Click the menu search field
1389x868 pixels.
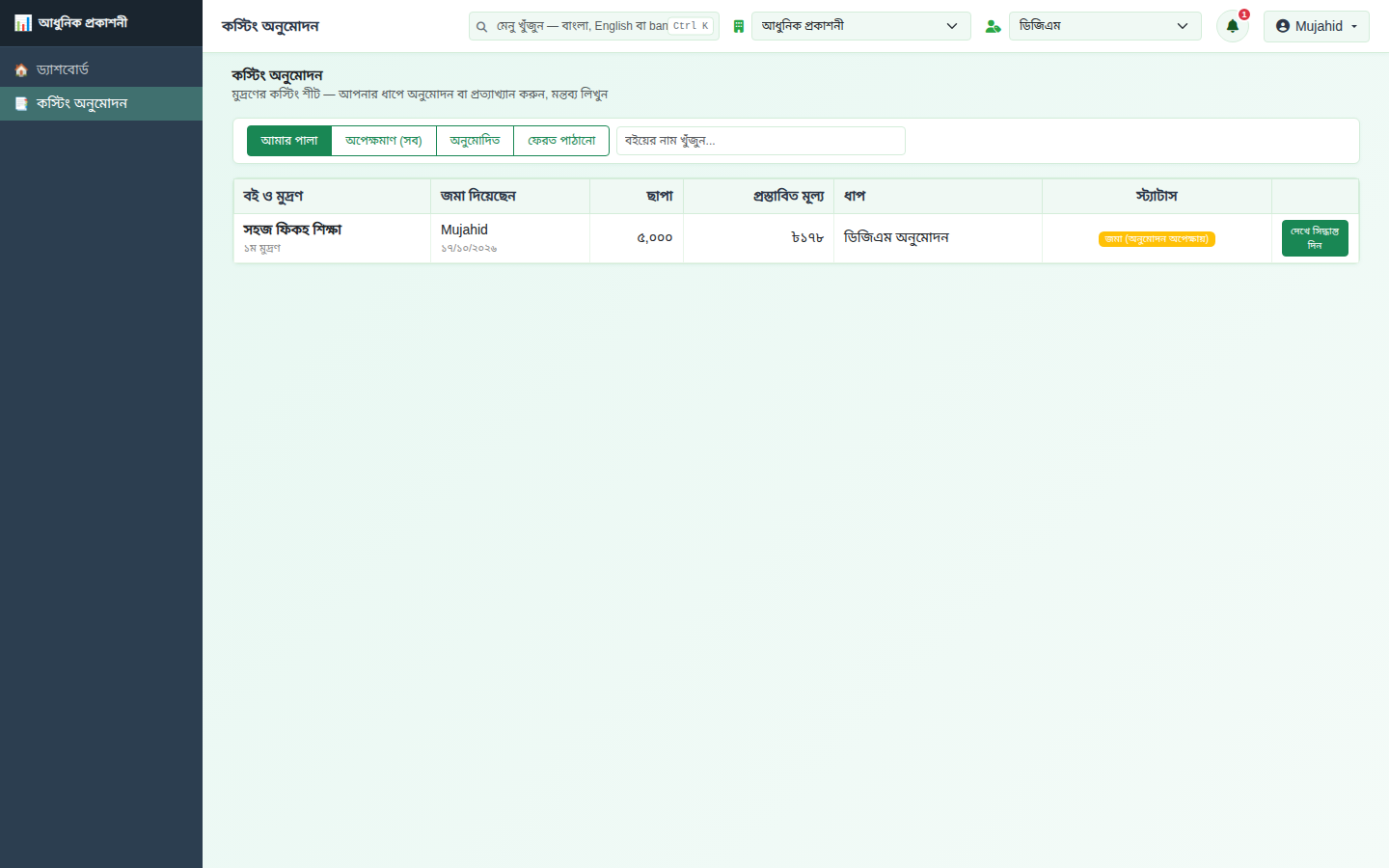pos(593,26)
